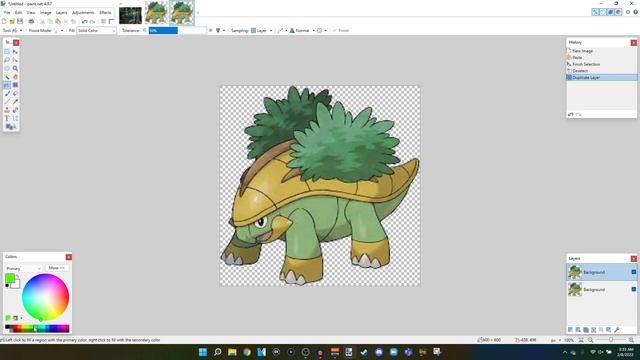Click the Open file toolbar icon

[12, 21]
